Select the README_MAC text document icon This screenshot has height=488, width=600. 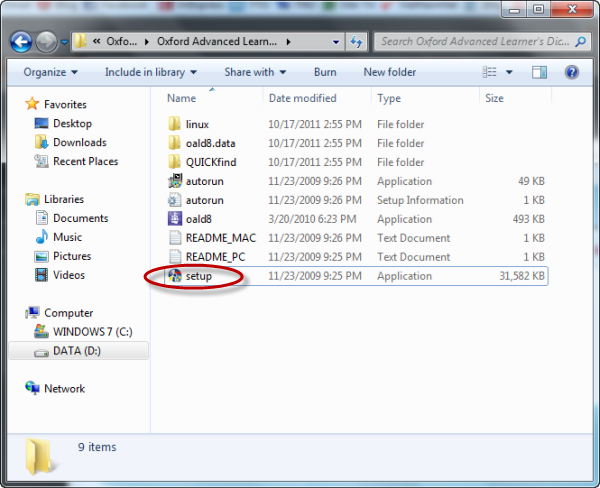[175, 238]
